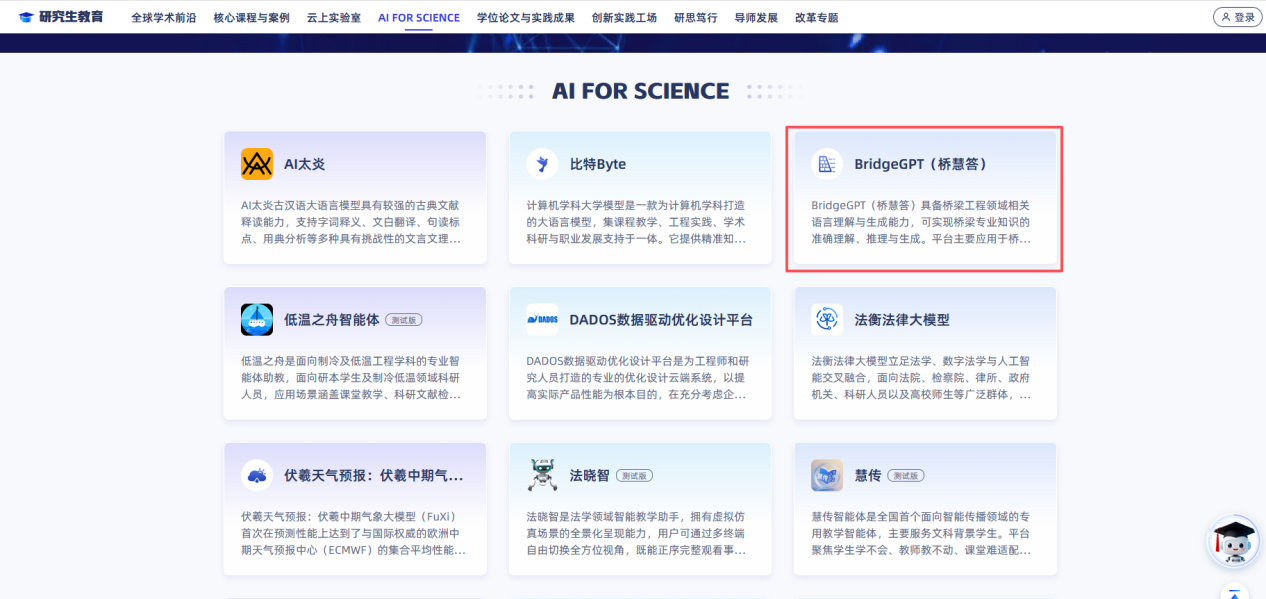Open the graduate robot assistant widget
This screenshot has height=599, width=1266.
(x=1233, y=542)
